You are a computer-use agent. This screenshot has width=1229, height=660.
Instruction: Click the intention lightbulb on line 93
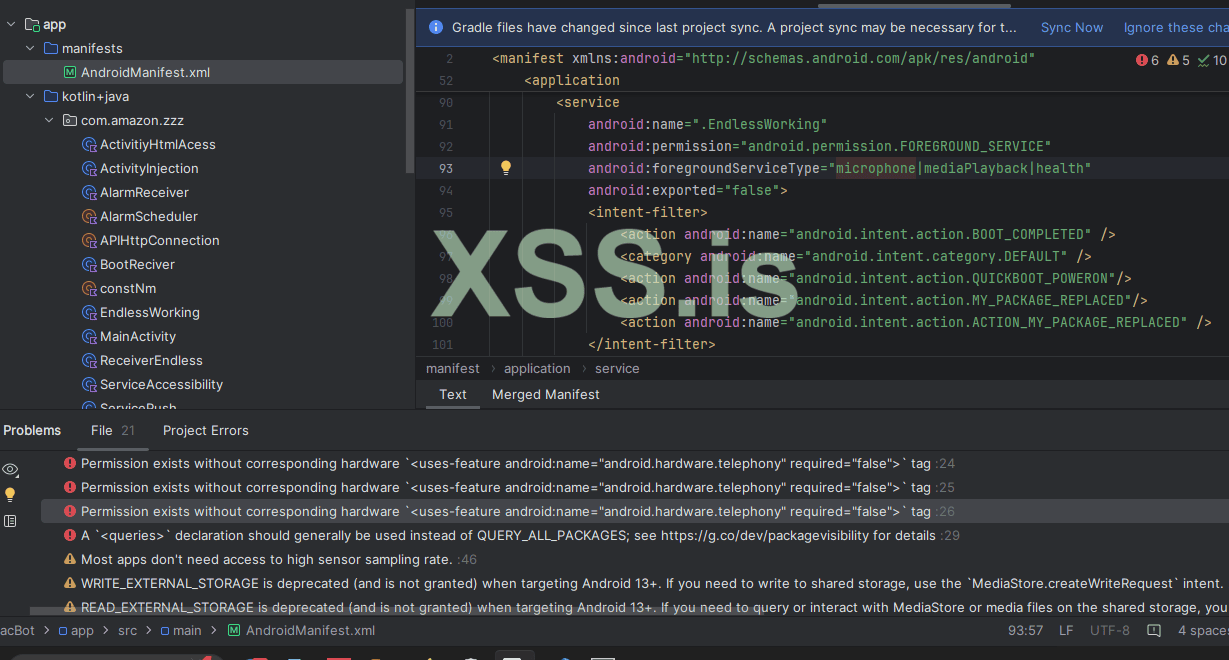click(506, 168)
